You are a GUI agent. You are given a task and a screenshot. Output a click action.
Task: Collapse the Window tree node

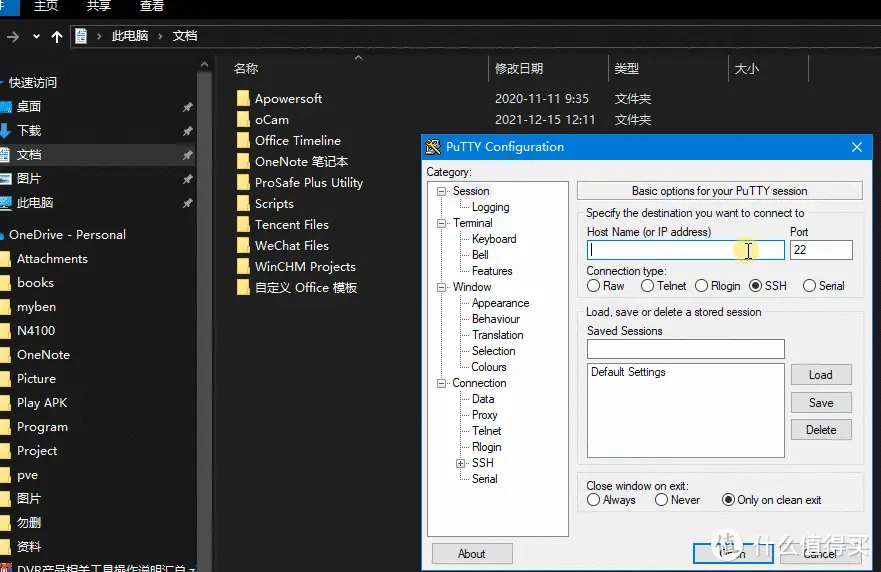click(x=442, y=287)
